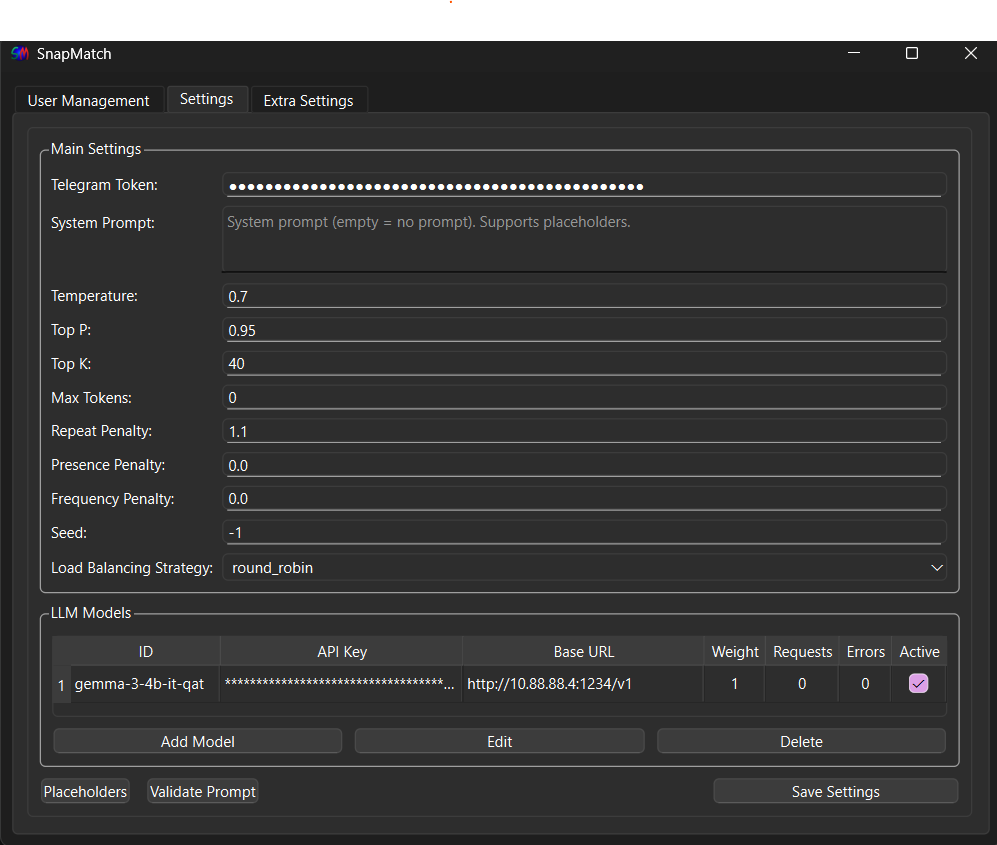Select the Settings tab
This screenshot has height=845, width=997.
click(207, 99)
